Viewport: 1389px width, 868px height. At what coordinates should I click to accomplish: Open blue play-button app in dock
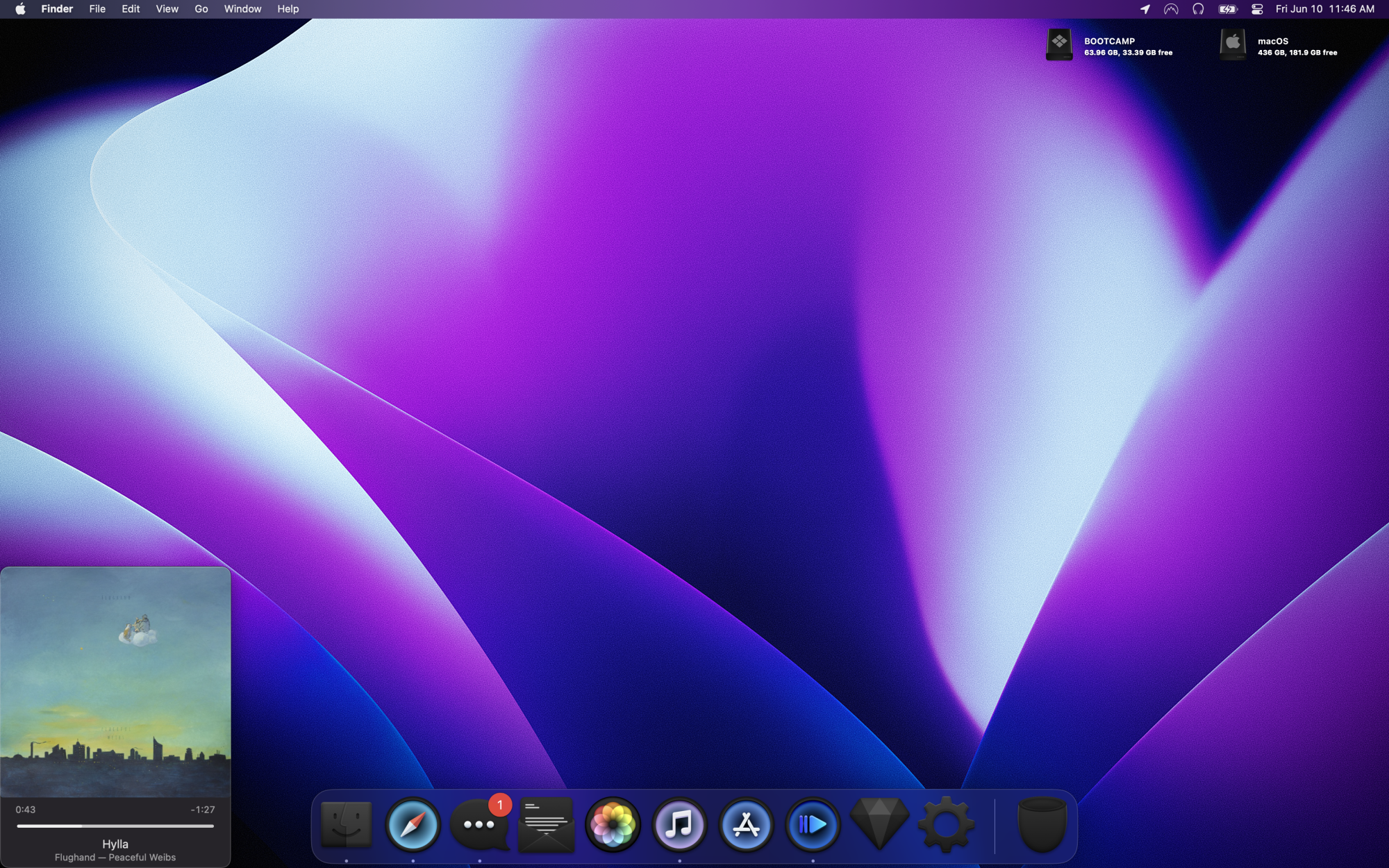(x=813, y=825)
